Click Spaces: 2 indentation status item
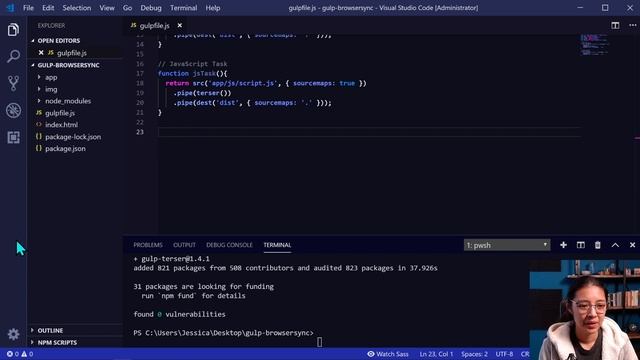This screenshot has width=640, height=360. [x=474, y=354]
